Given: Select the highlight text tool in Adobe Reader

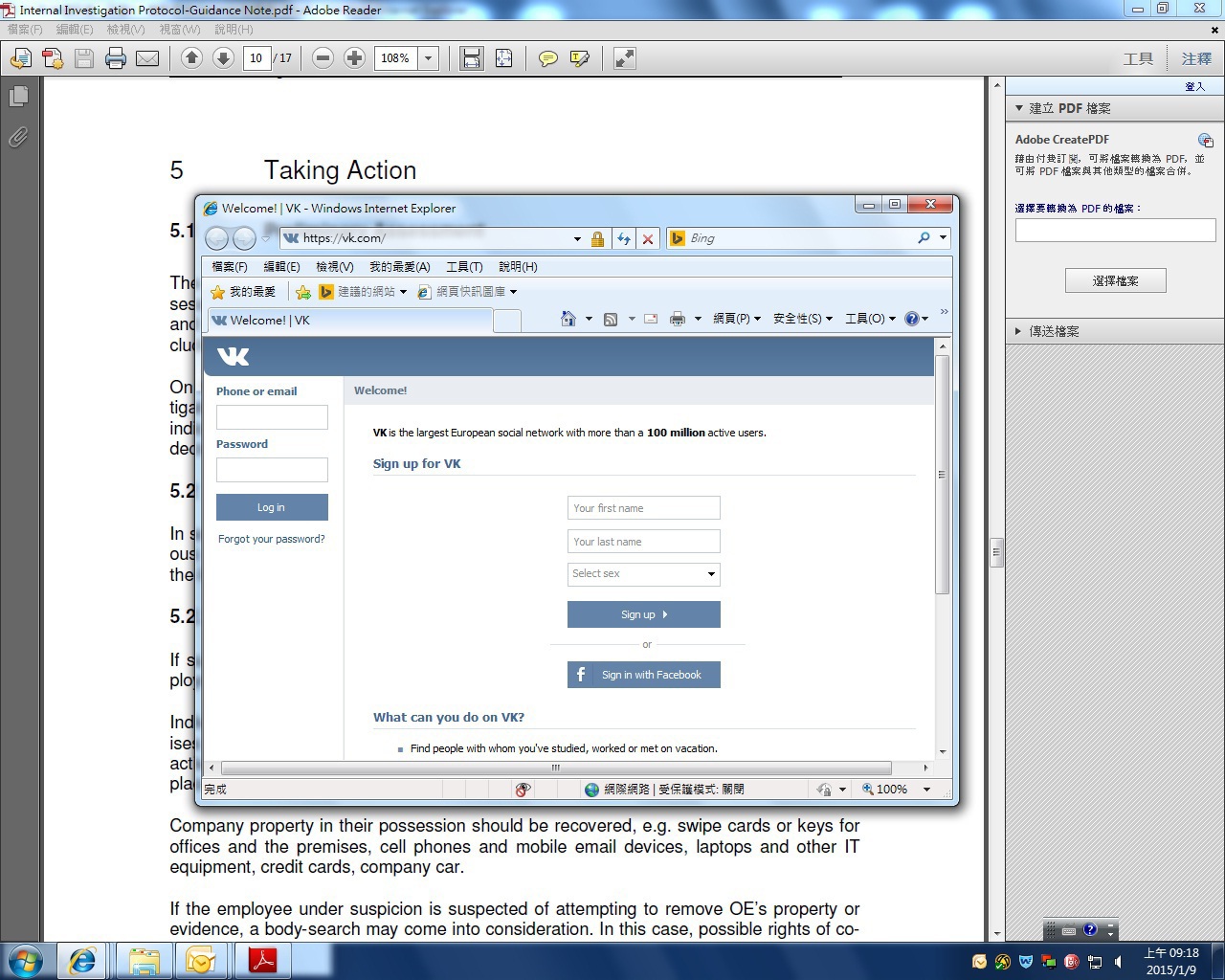Looking at the screenshot, I should click(x=579, y=58).
